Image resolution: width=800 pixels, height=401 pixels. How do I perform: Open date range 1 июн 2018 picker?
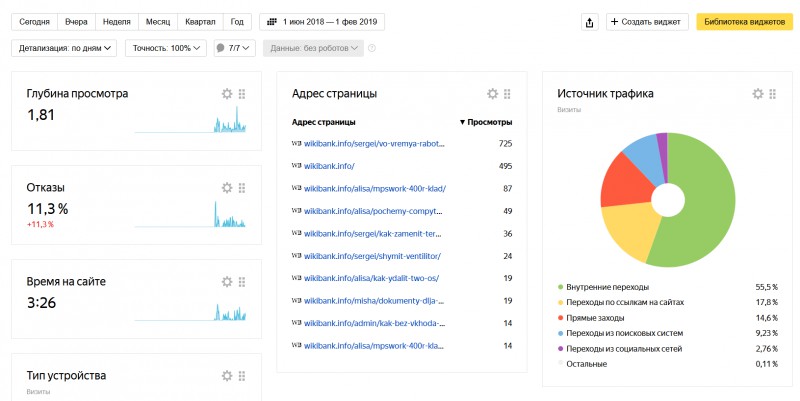[320, 22]
